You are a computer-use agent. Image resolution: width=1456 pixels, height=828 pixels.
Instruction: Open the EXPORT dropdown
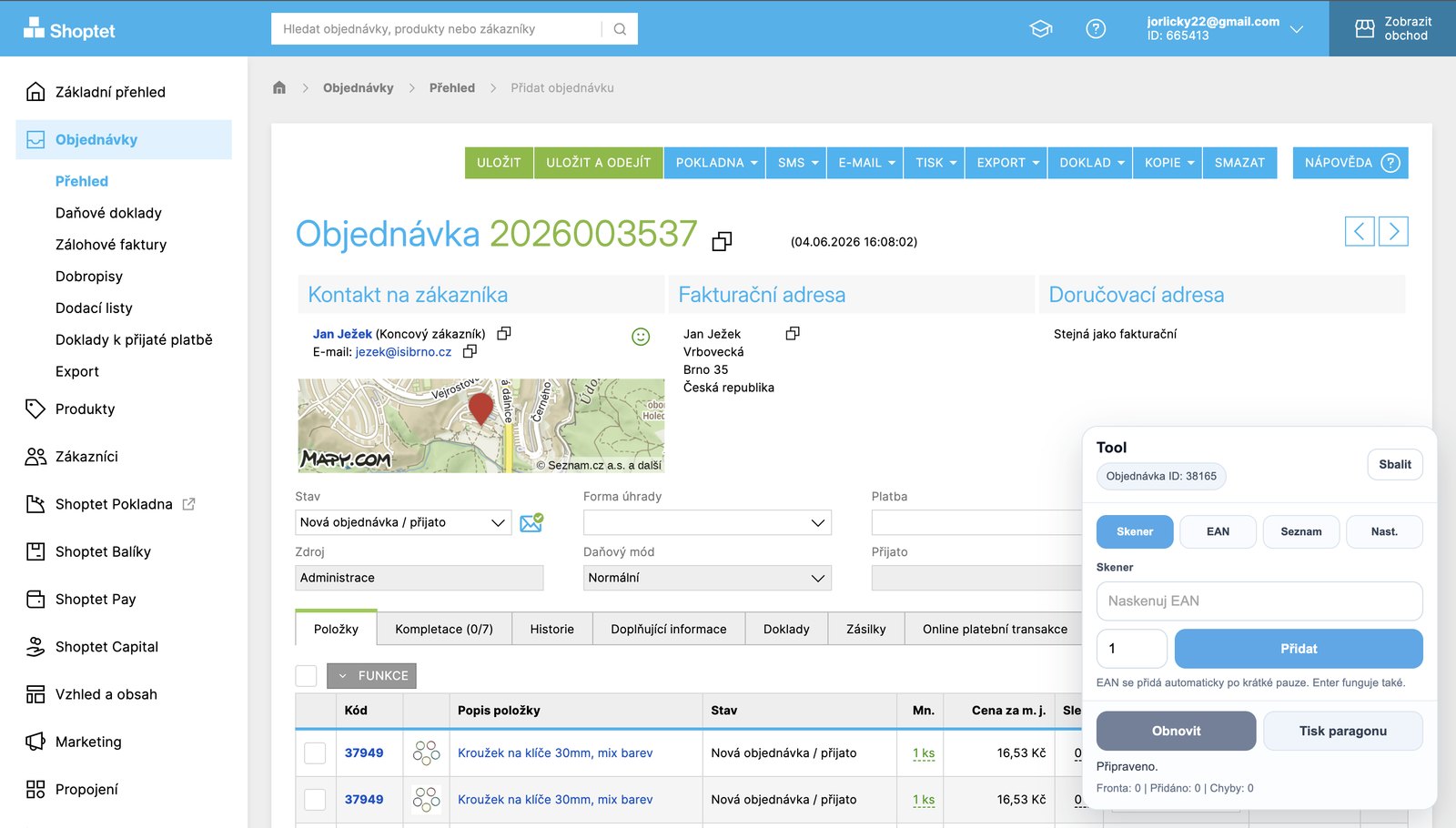click(1006, 163)
